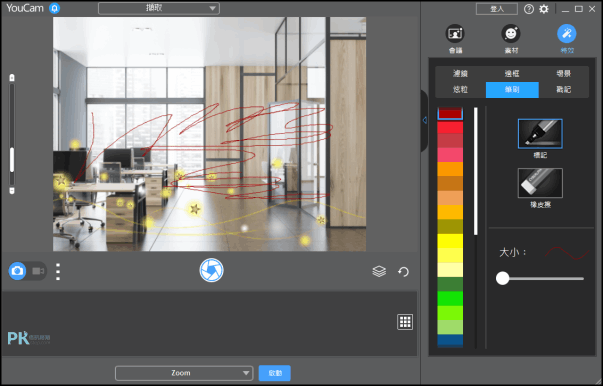Open the layers stack icon
603x386 pixels.
click(x=379, y=271)
